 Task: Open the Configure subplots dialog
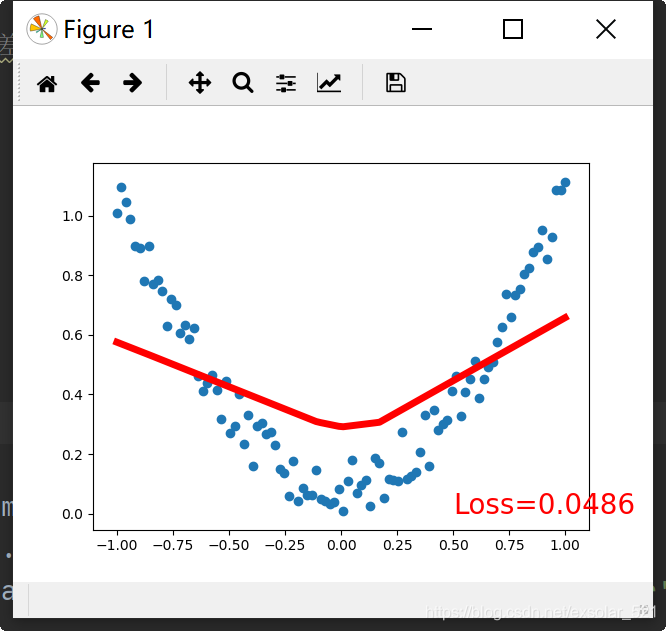click(x=286, y=83)
